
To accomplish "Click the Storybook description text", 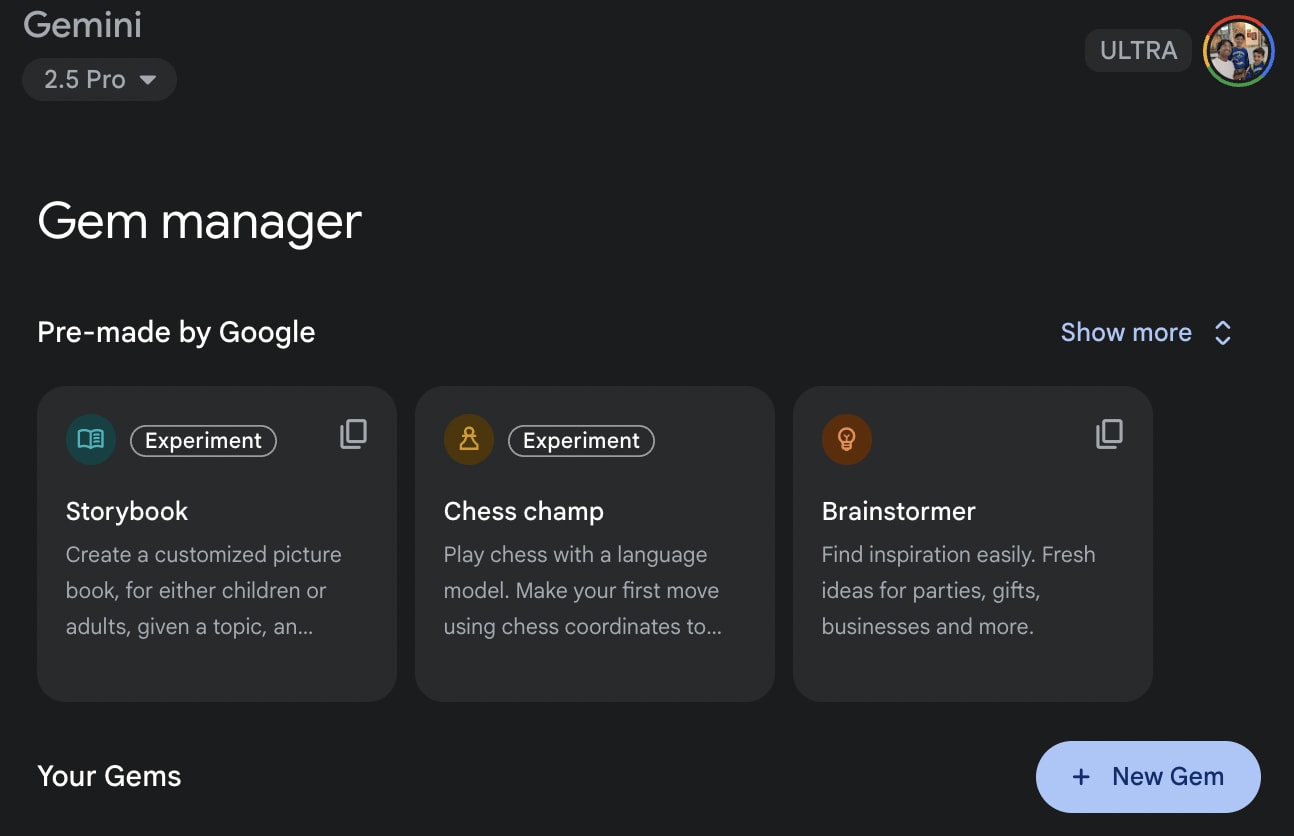I will [204, 590].
